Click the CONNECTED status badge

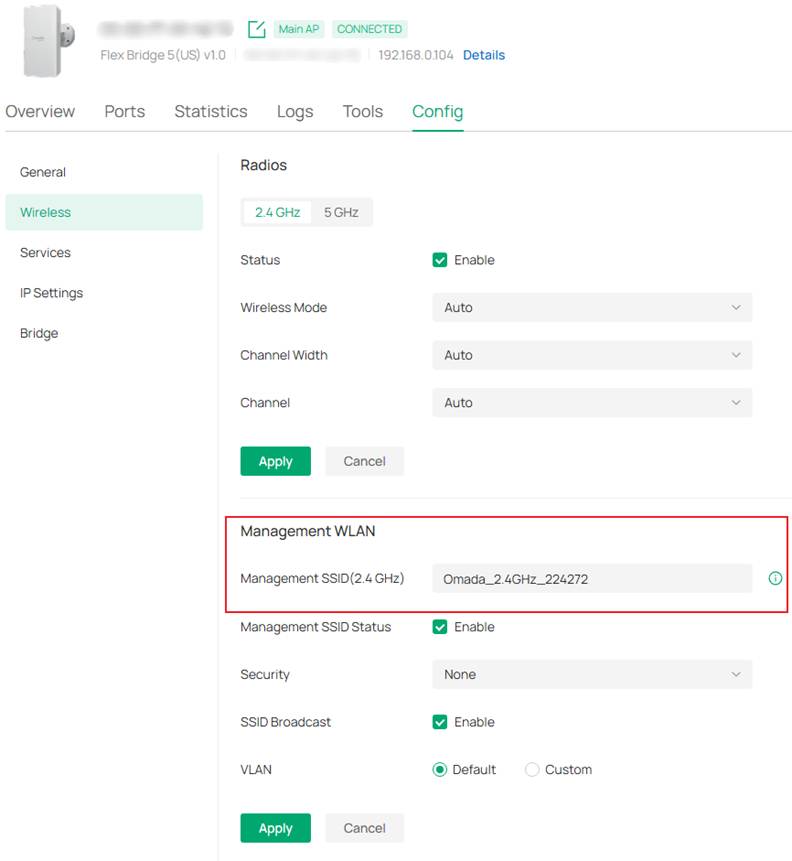[369, 29]
